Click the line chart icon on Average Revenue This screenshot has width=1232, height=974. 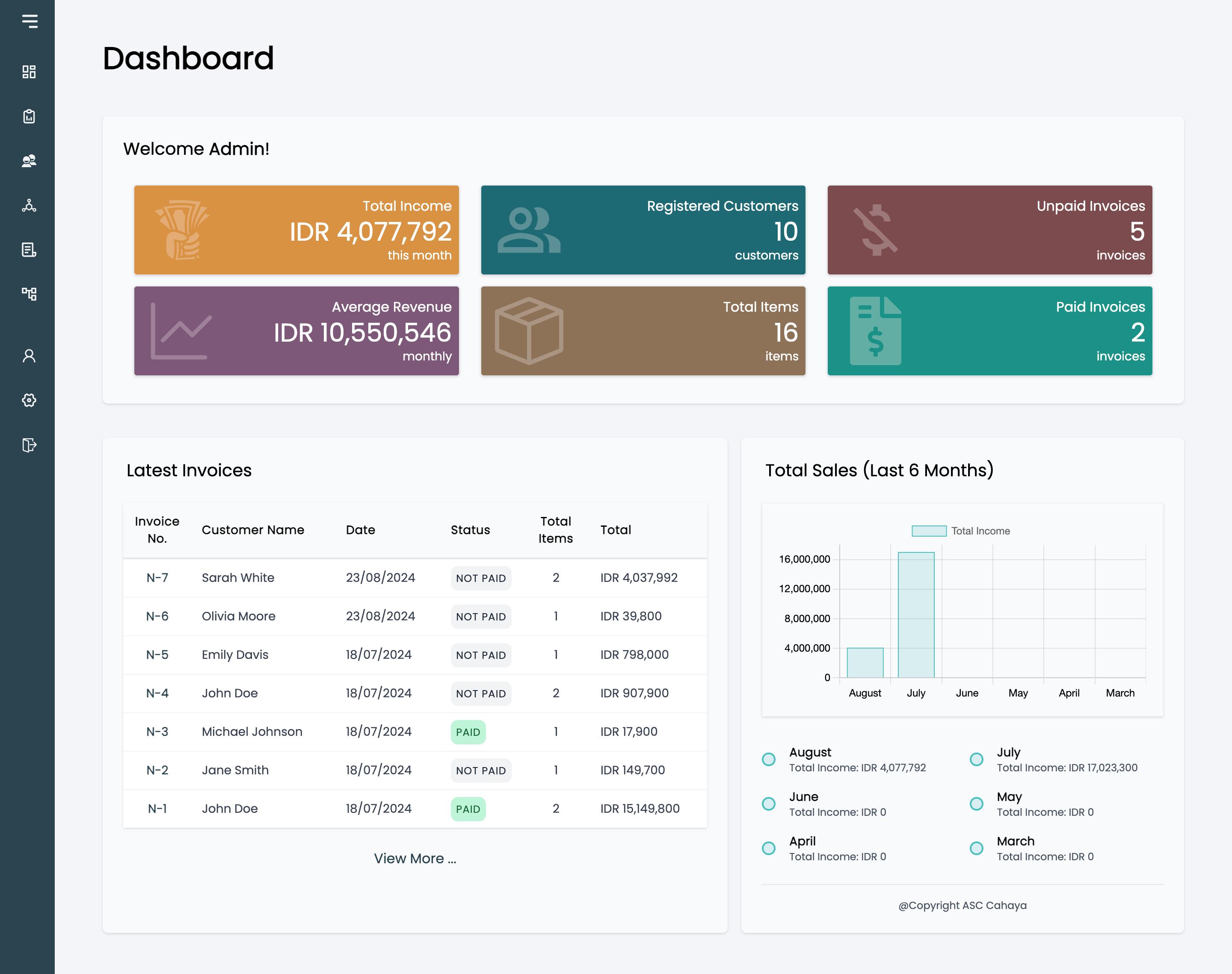click(x=181, y=331)
